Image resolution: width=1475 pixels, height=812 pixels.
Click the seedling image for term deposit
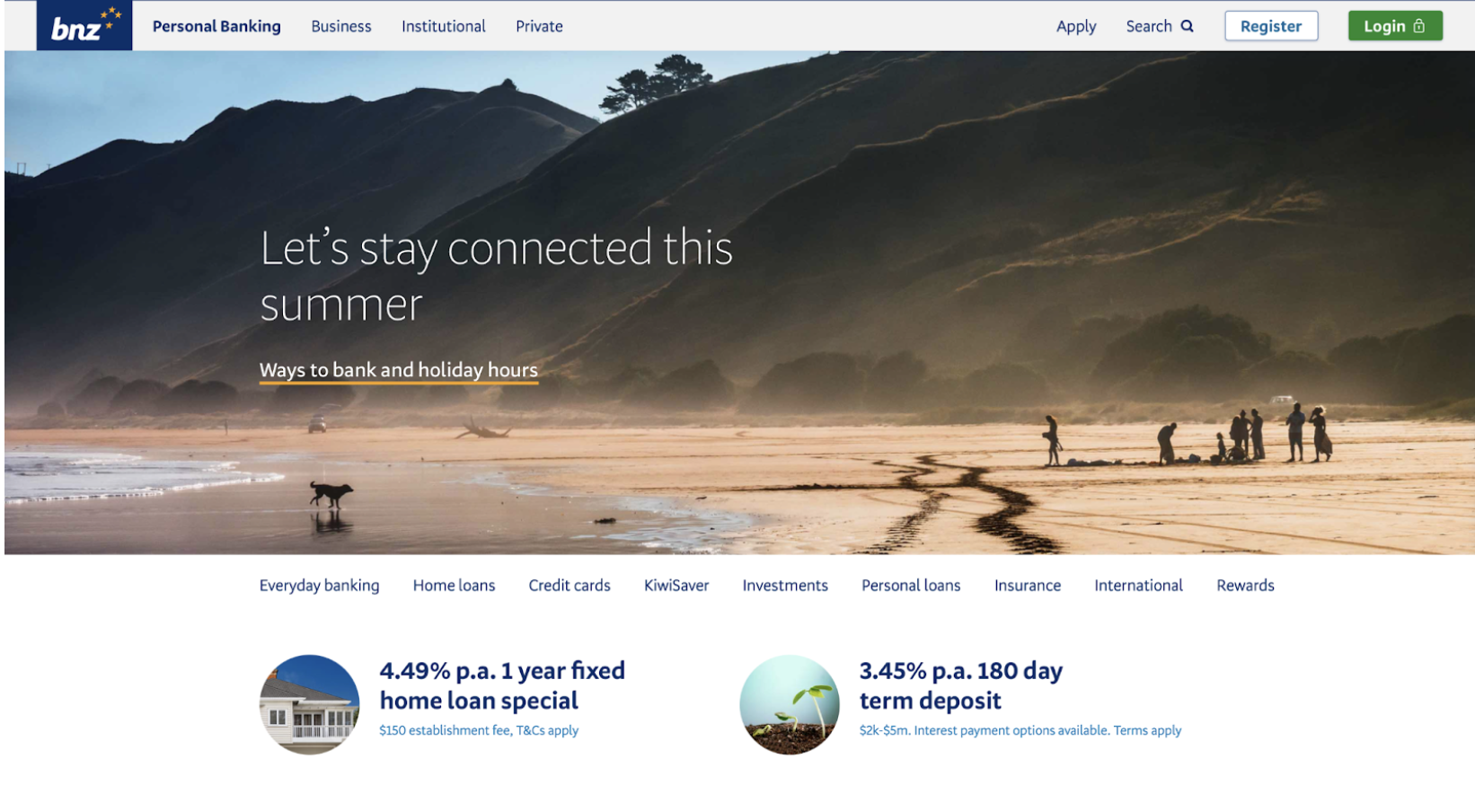click(790, 704)
